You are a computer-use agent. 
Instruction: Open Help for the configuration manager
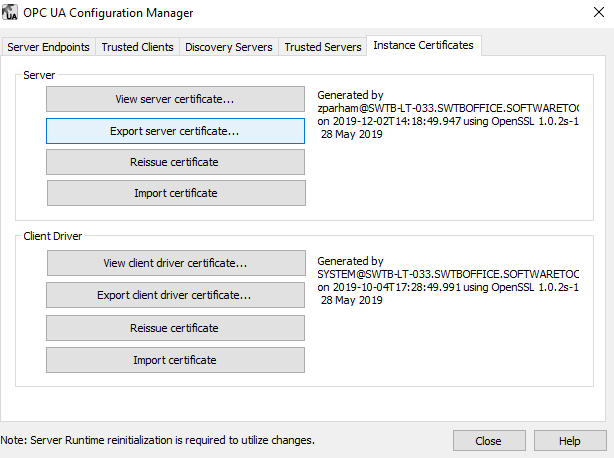(570, 441)
